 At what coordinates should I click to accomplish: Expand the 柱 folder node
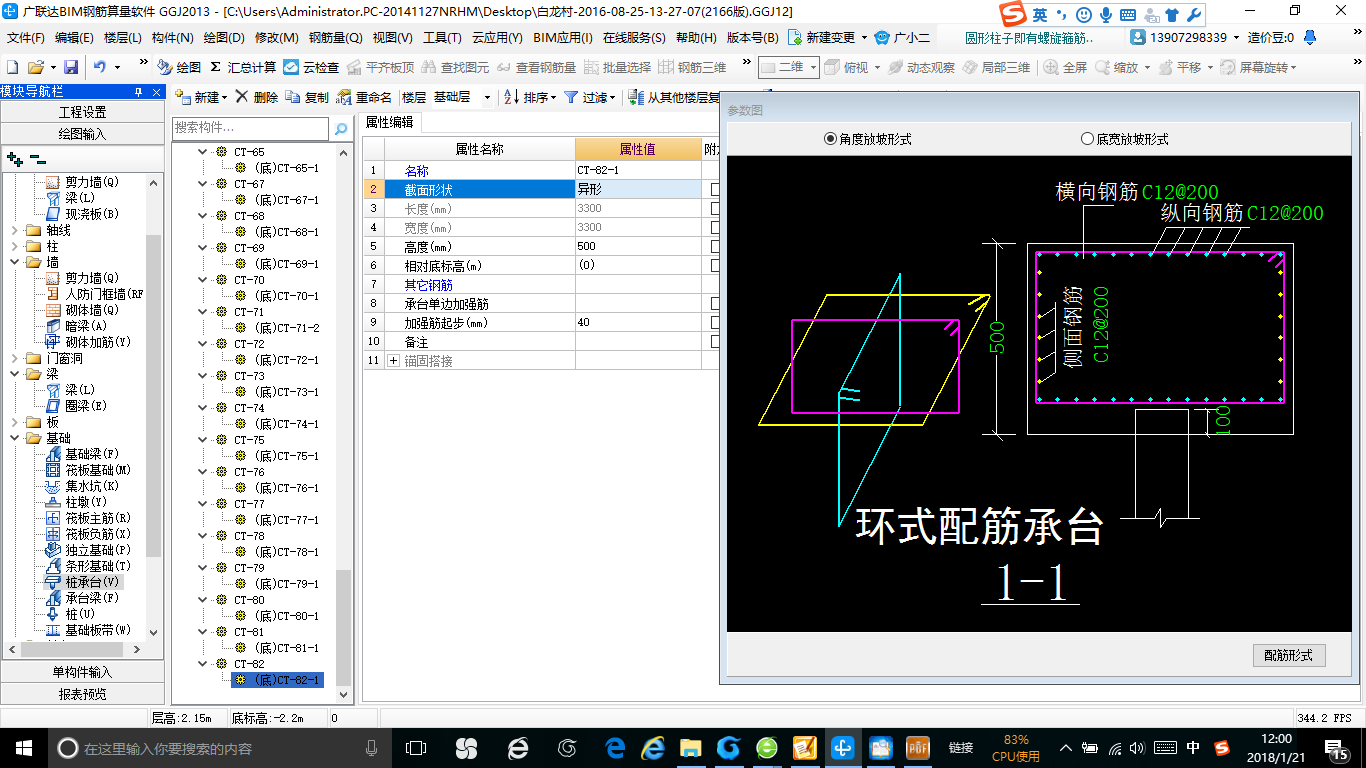16,246
